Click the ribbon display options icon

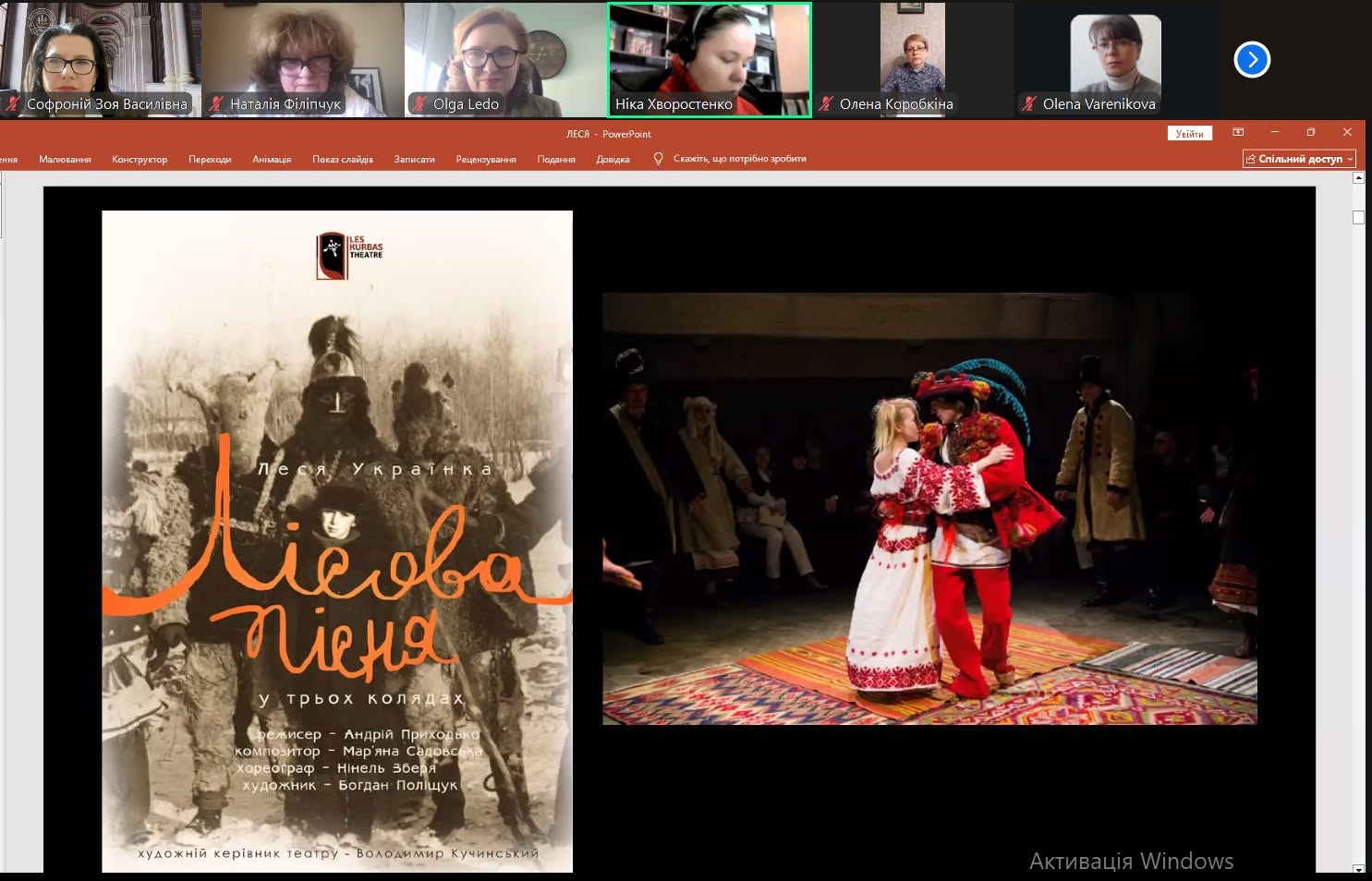click(1238, 132)
